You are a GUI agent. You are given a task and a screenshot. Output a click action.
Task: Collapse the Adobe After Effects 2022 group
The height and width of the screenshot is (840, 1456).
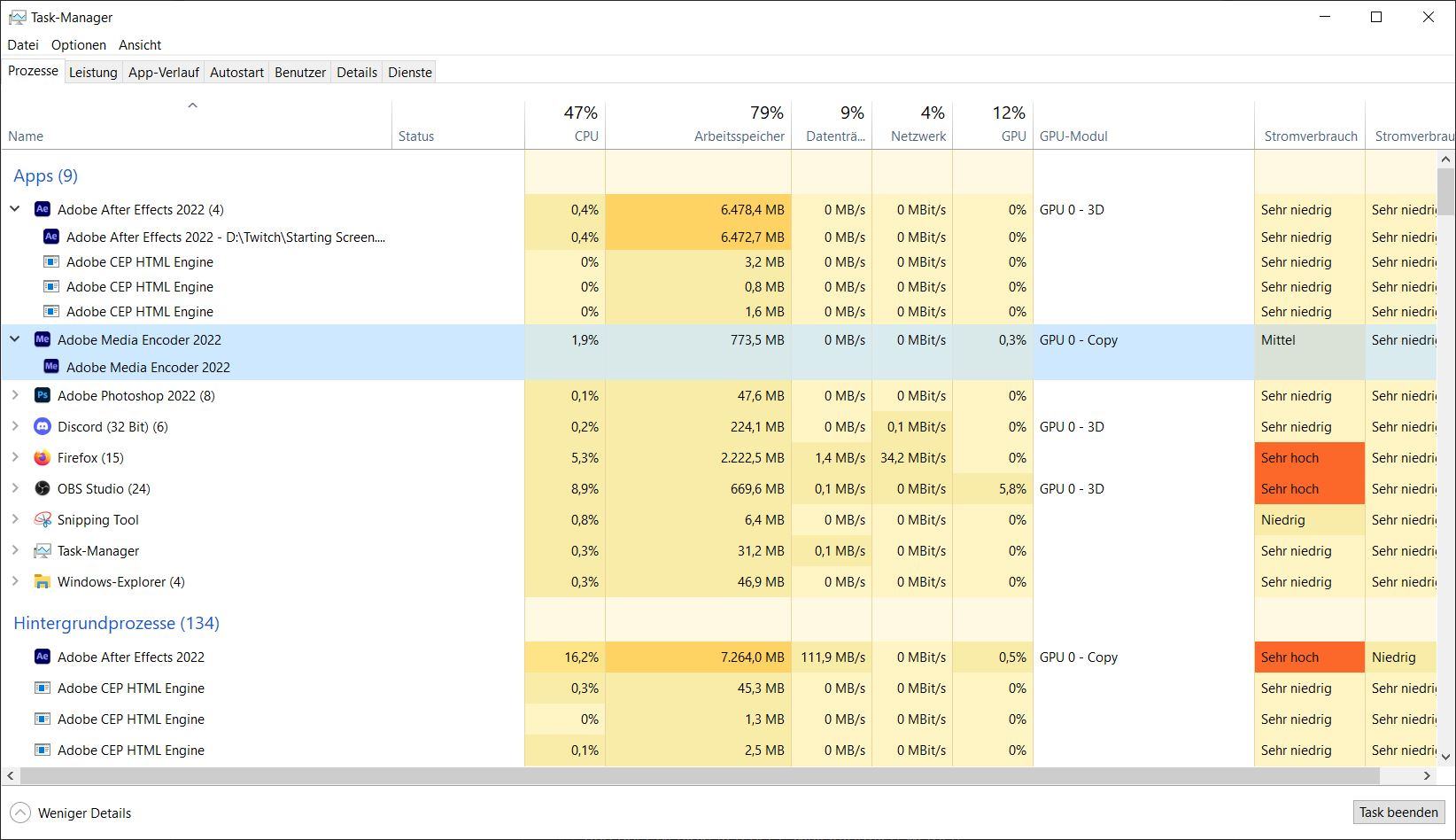coord(14,209)
